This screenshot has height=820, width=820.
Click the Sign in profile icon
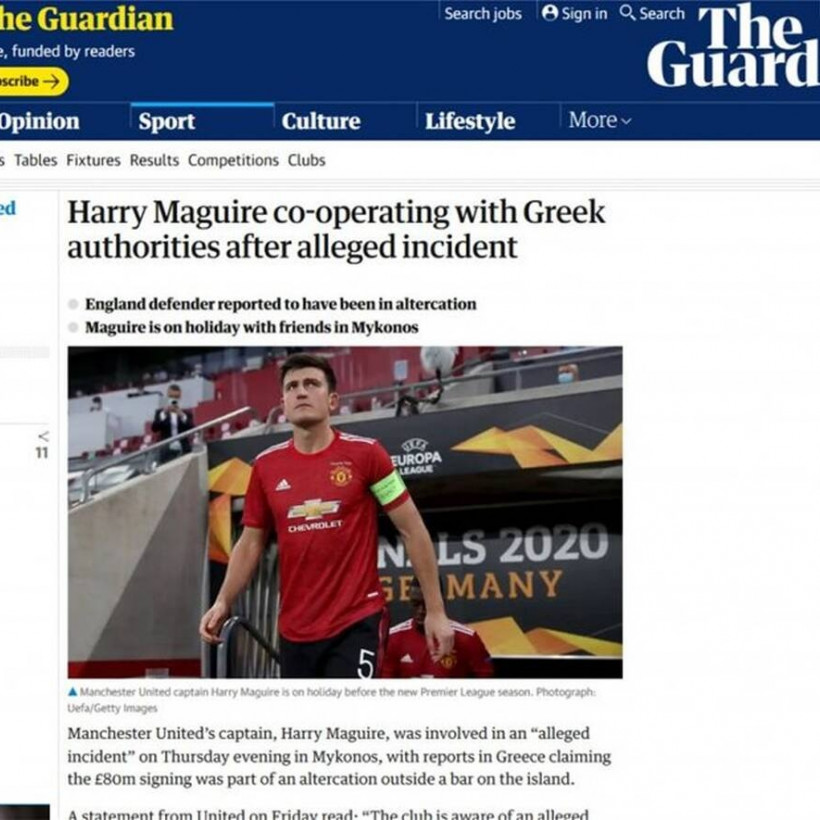point(550,13)
